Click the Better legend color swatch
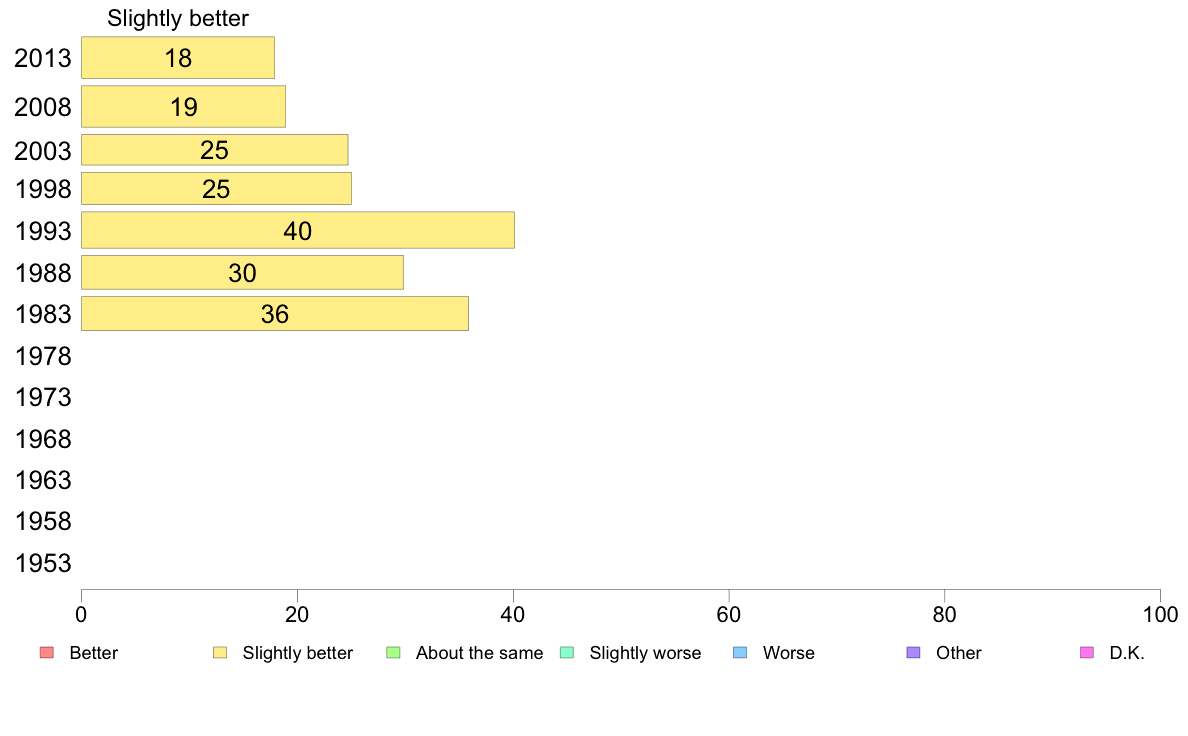The width and height of the screenshot is (1188, 736). click(x=46, y=653)
